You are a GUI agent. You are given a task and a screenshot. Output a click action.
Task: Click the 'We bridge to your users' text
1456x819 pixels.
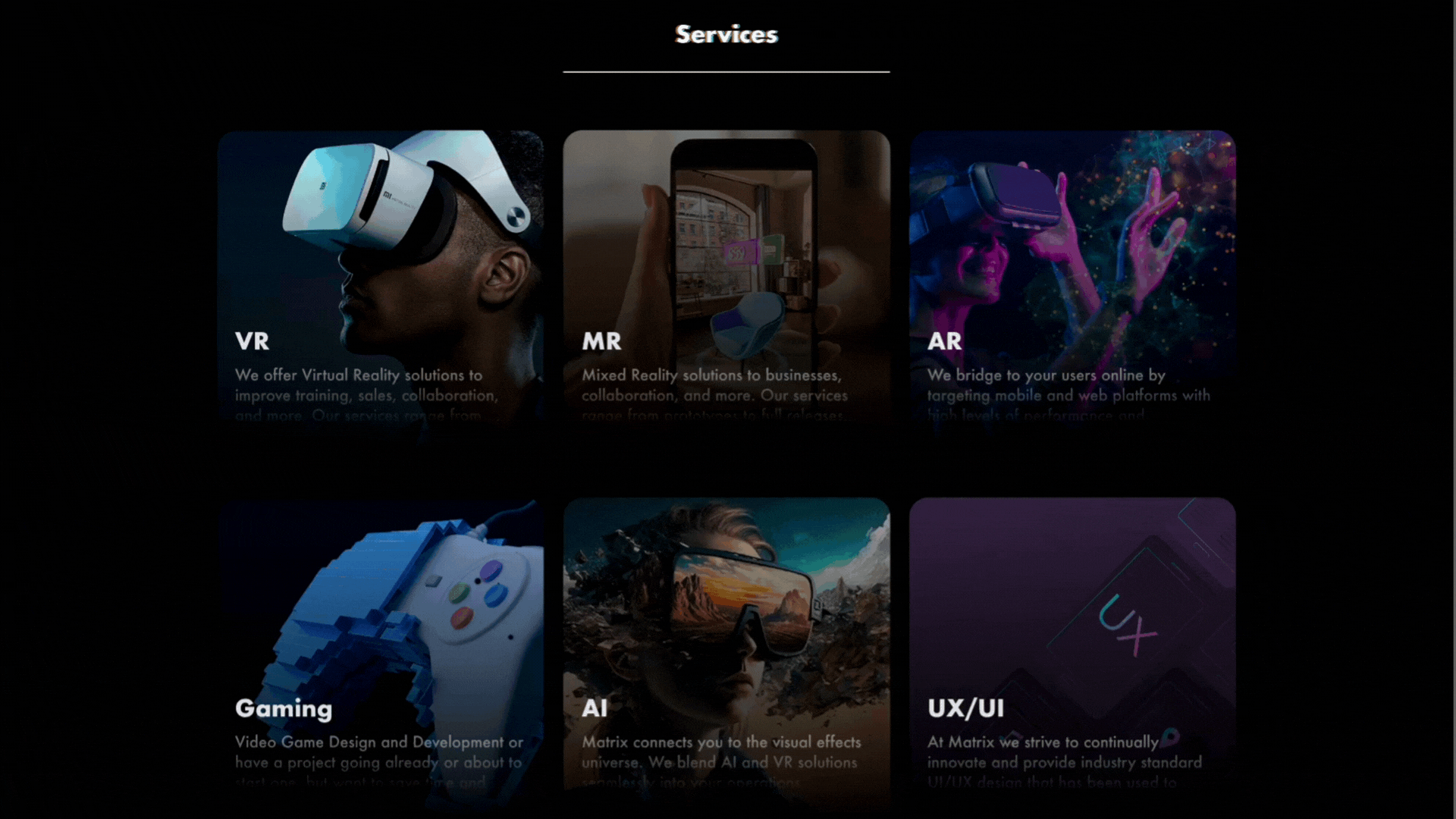1068,395
